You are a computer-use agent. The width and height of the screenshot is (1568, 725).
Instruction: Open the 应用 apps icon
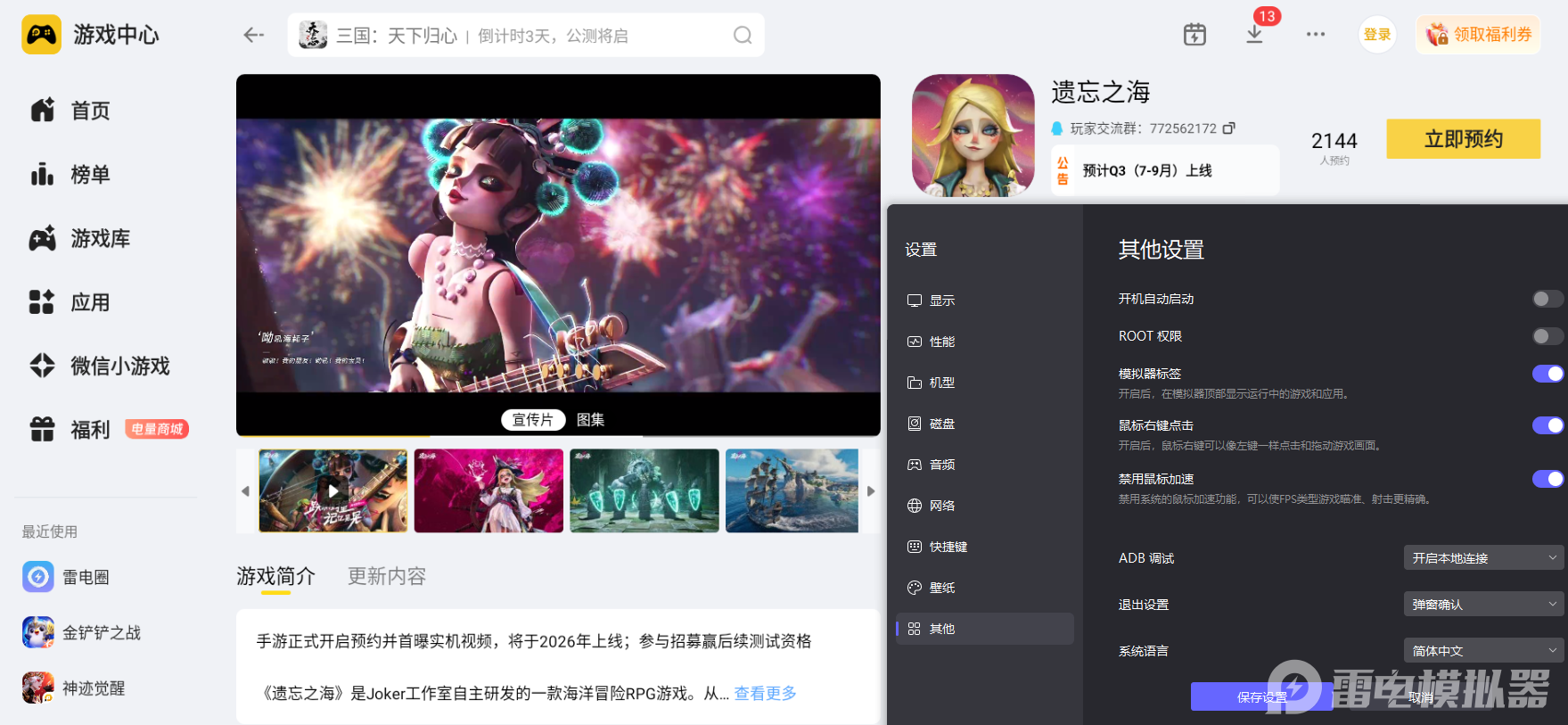(42, 302)
